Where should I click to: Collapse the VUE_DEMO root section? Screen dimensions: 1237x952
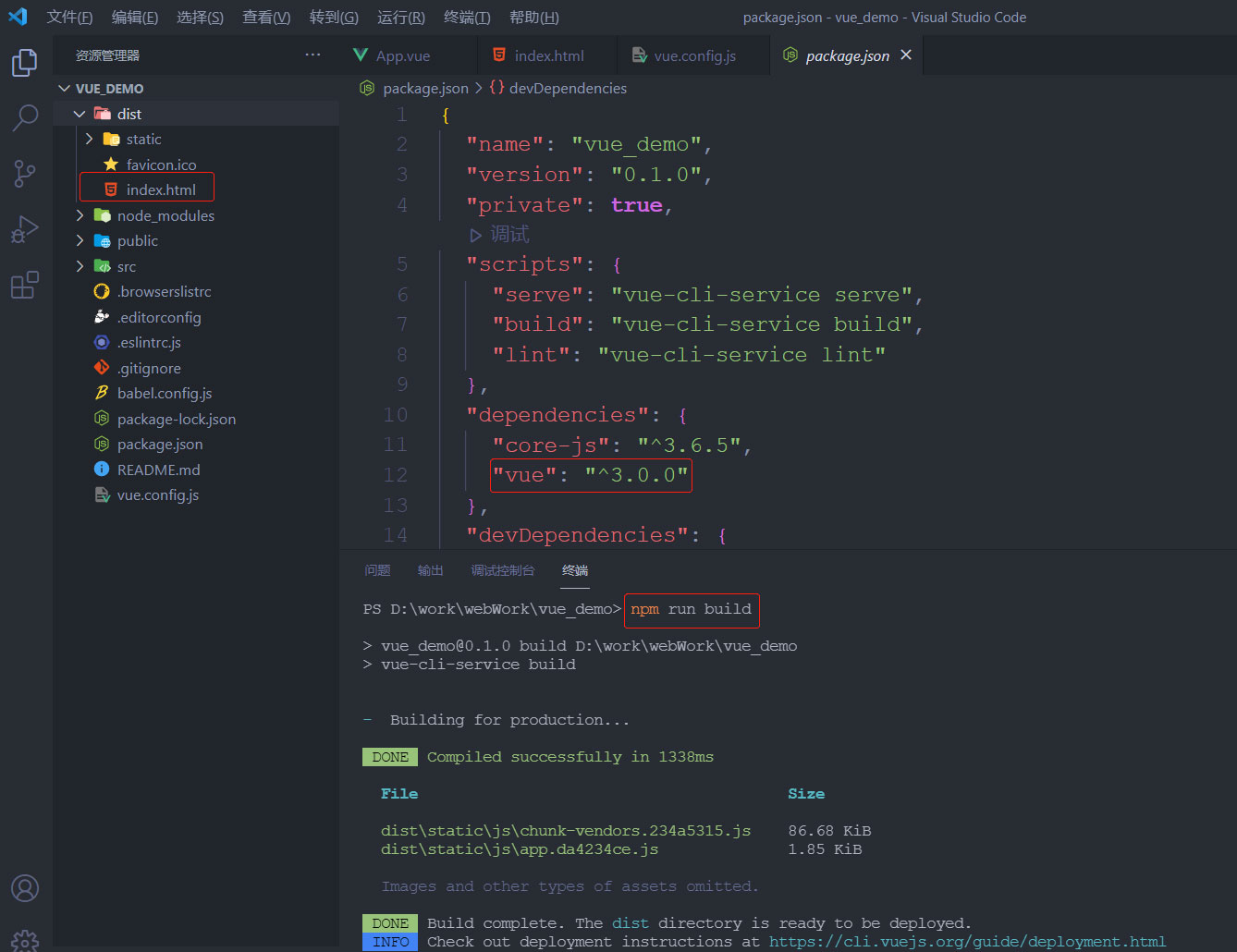pos(64,89)
